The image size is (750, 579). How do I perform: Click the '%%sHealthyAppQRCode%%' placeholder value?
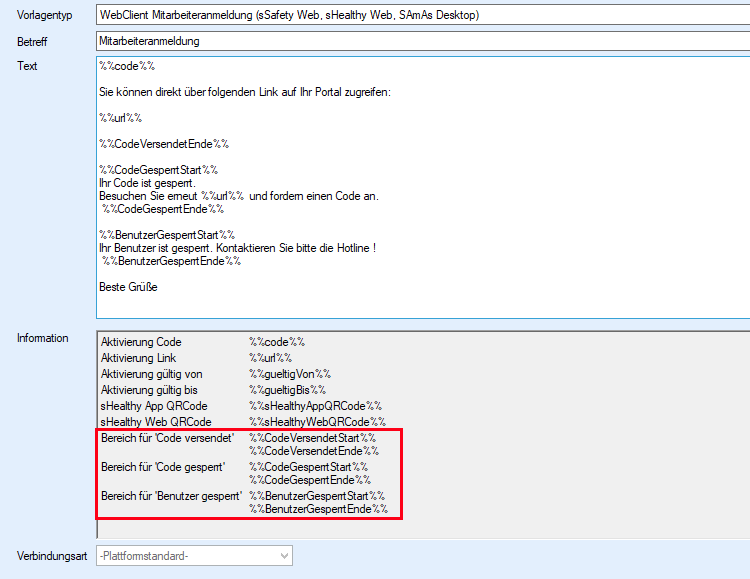tap(315, 406)
